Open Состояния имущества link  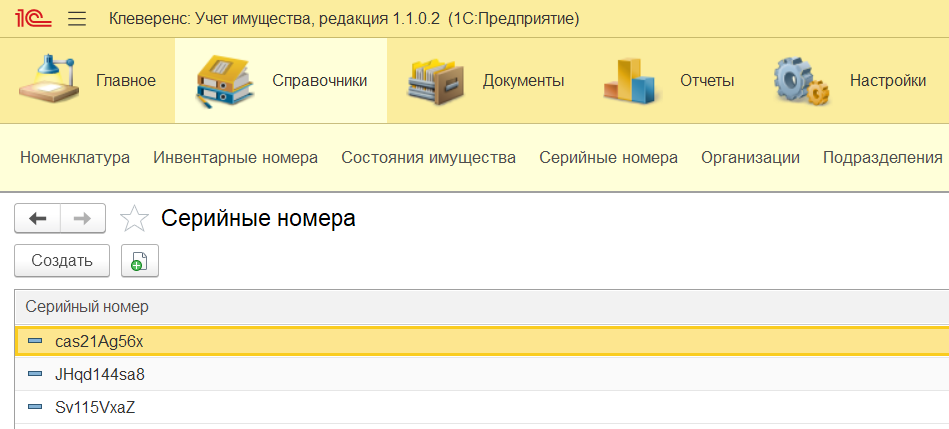click(x=429, y=158)
